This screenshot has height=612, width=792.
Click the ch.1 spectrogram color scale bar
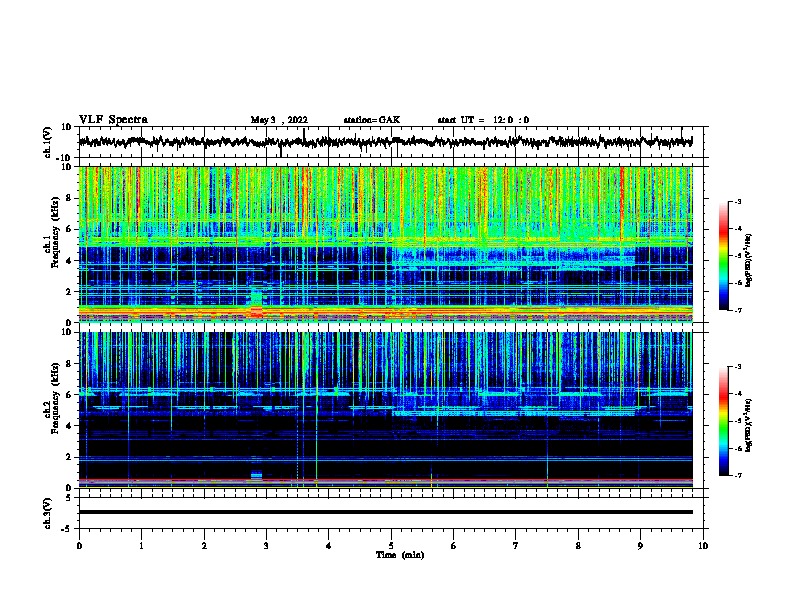723,256
